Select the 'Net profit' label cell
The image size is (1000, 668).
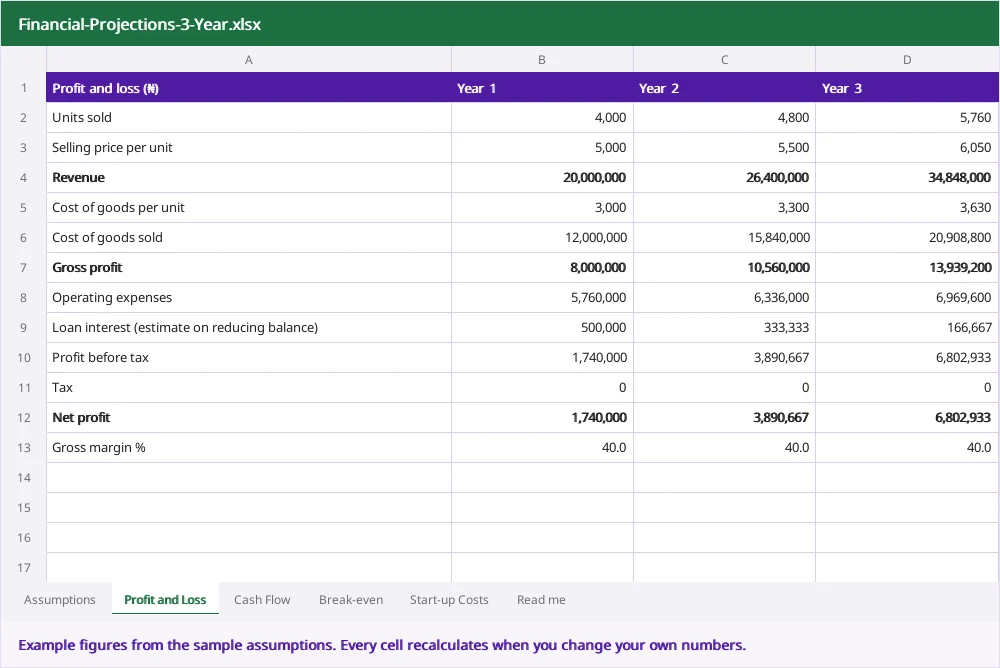(x=249, y=417)
